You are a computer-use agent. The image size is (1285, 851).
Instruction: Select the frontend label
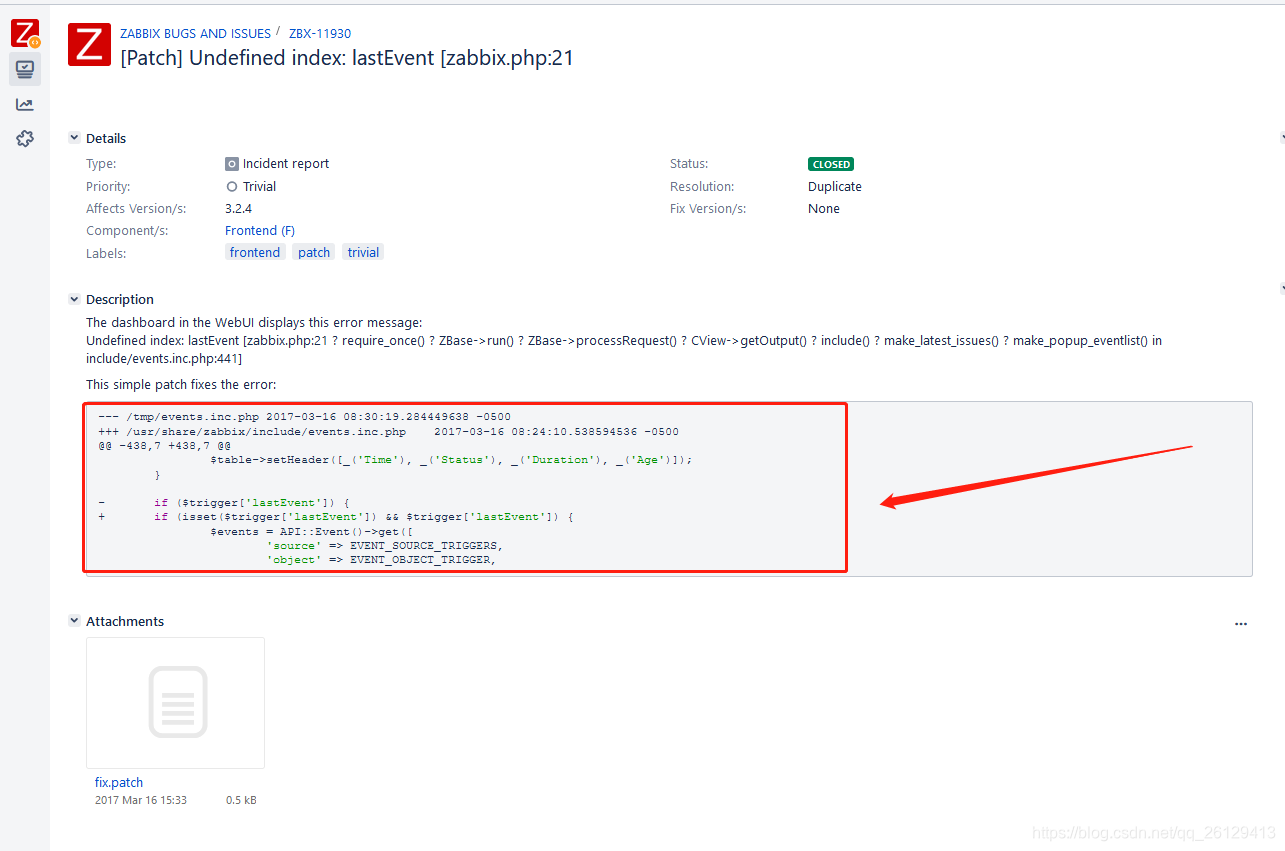click(x=255, y=253)
